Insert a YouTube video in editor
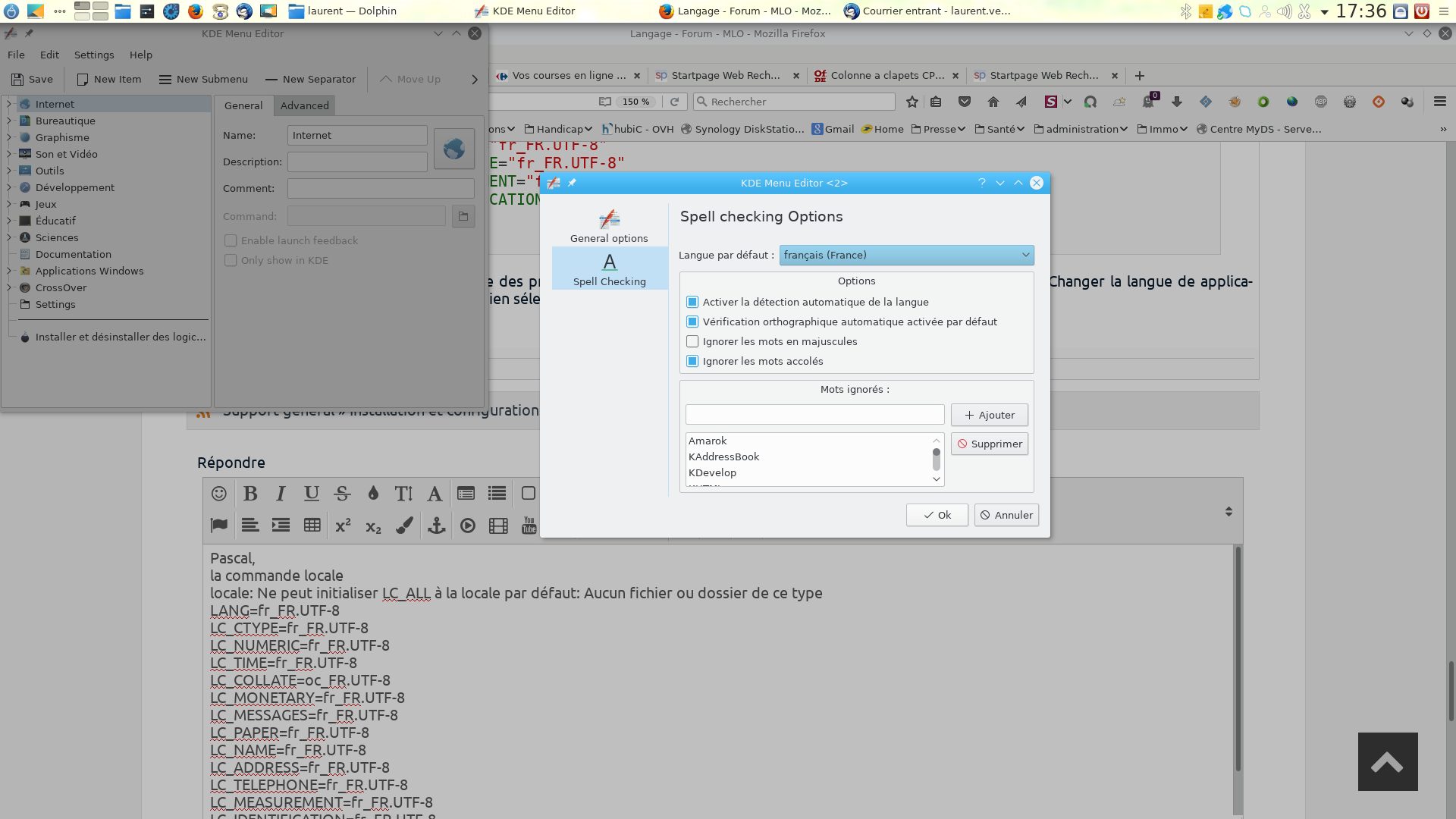The image size is (1456, 819). [529, 526]
